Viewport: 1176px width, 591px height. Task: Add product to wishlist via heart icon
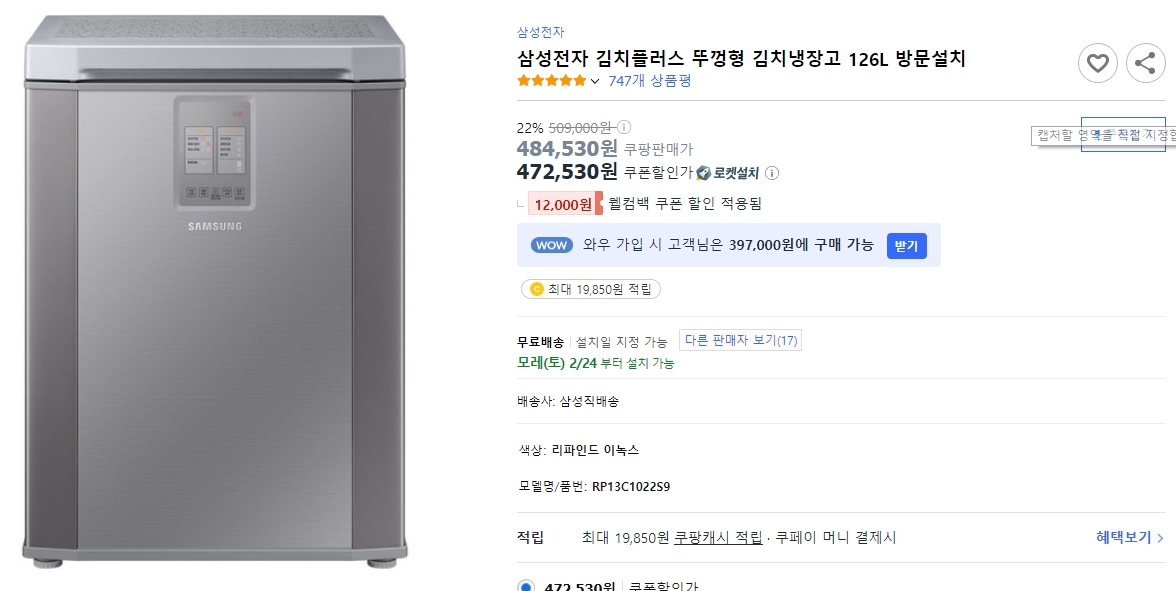(x=1097, y=62)
